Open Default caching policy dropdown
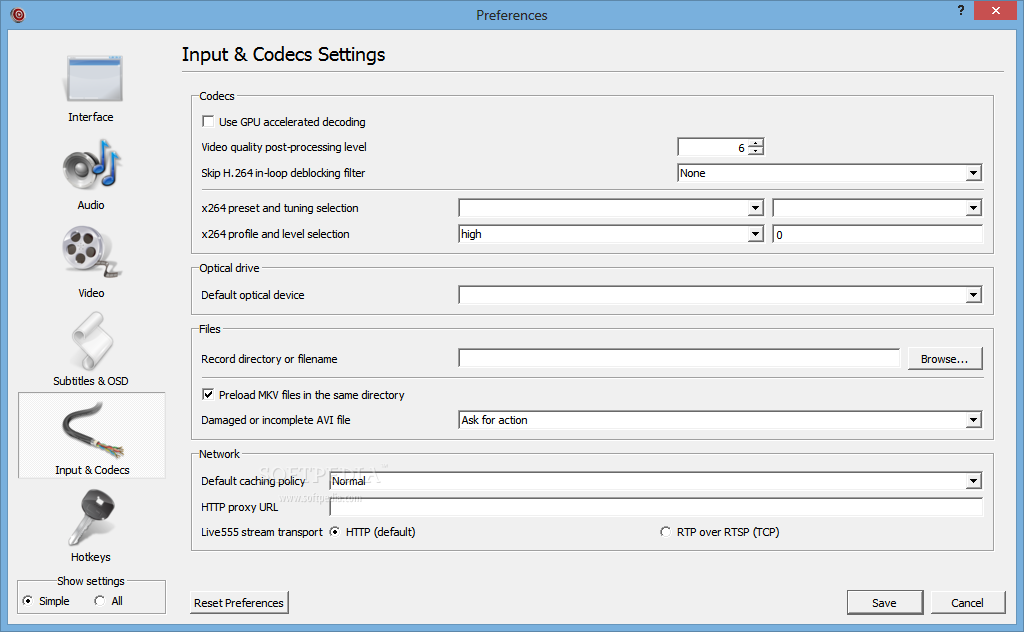This screenshot has width=1024, height=632. coord(973,481)
